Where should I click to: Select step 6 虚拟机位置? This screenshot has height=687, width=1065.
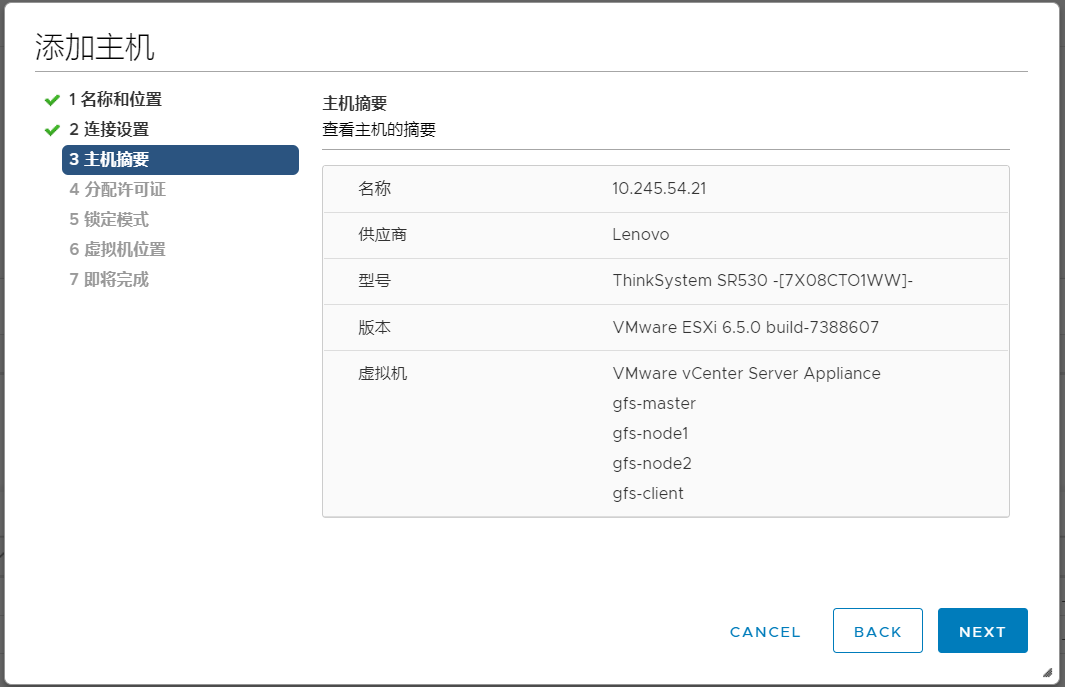pyautogui.click(x=118, y=249)
